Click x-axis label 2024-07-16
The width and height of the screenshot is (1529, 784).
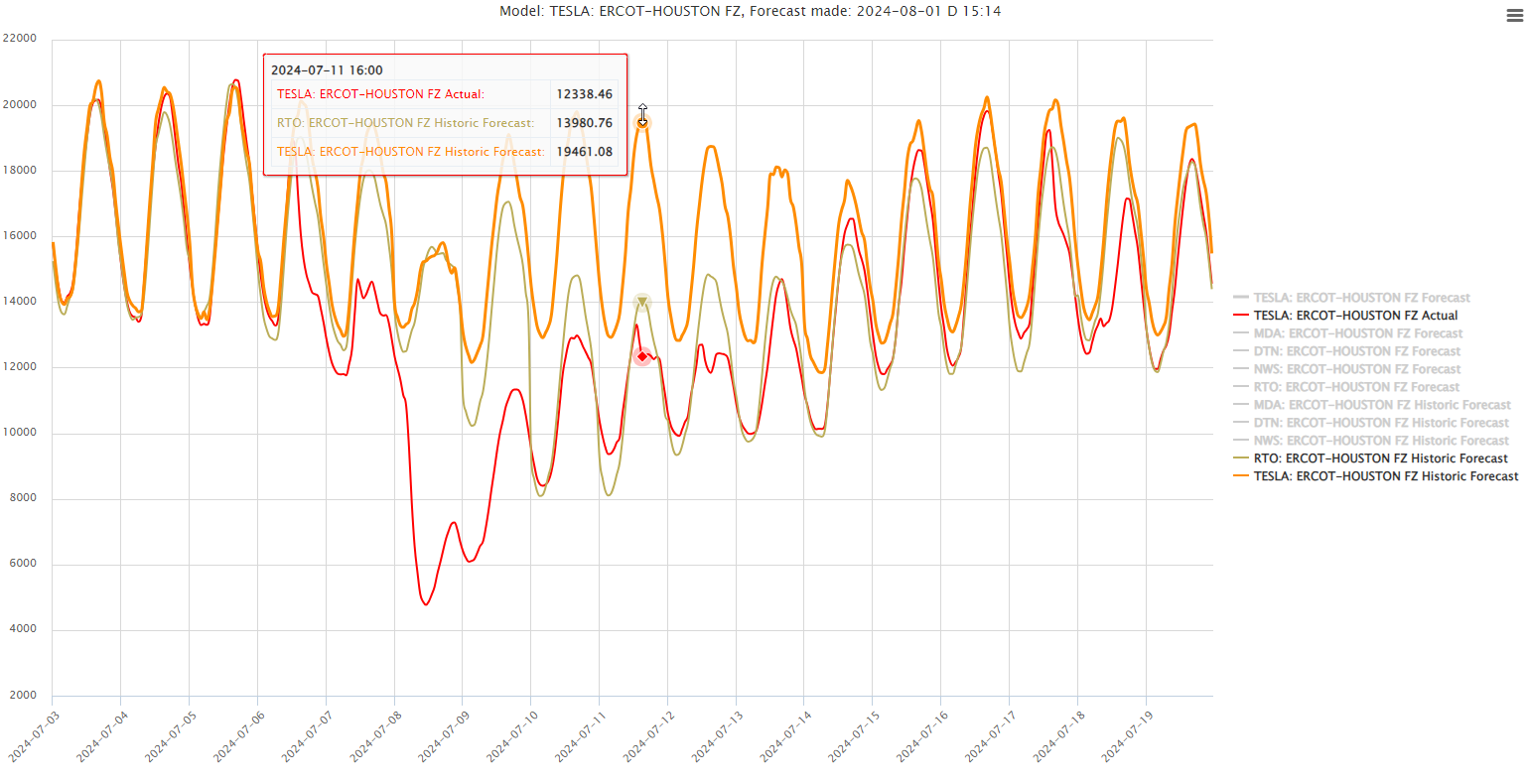tap(922, 735)
